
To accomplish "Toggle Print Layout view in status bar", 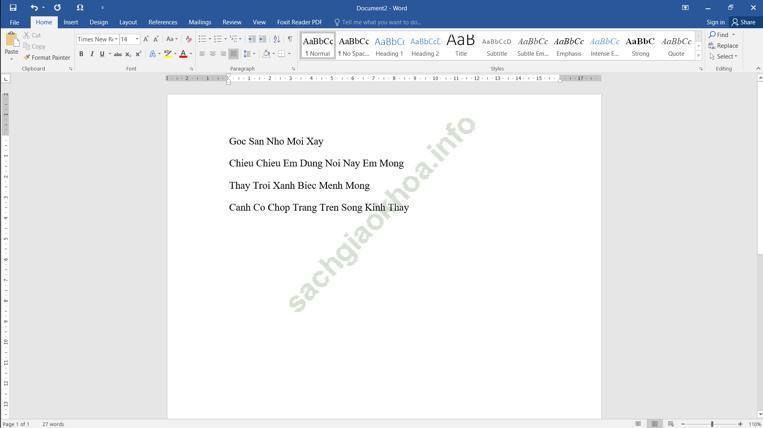I will 654,424.
